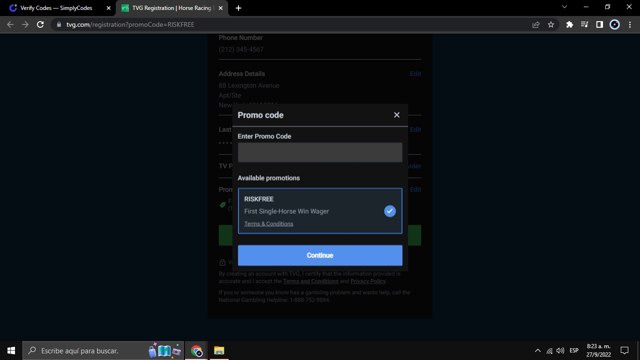Click the tvg.com address bar

pos(294,24)
